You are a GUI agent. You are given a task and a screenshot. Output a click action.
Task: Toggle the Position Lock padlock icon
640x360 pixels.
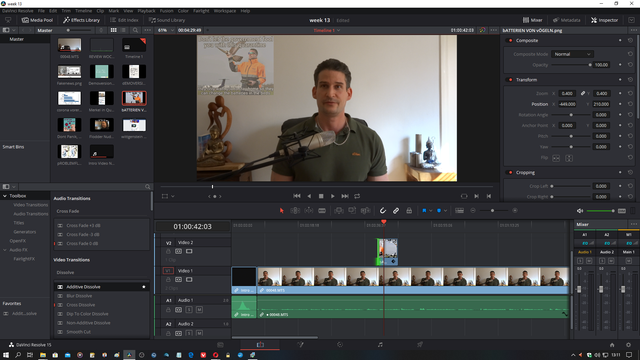[x=409, y=211]
